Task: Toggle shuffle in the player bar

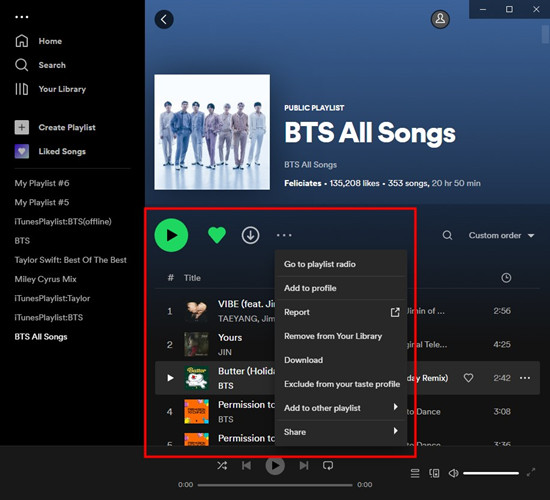Action: [222, 466]
